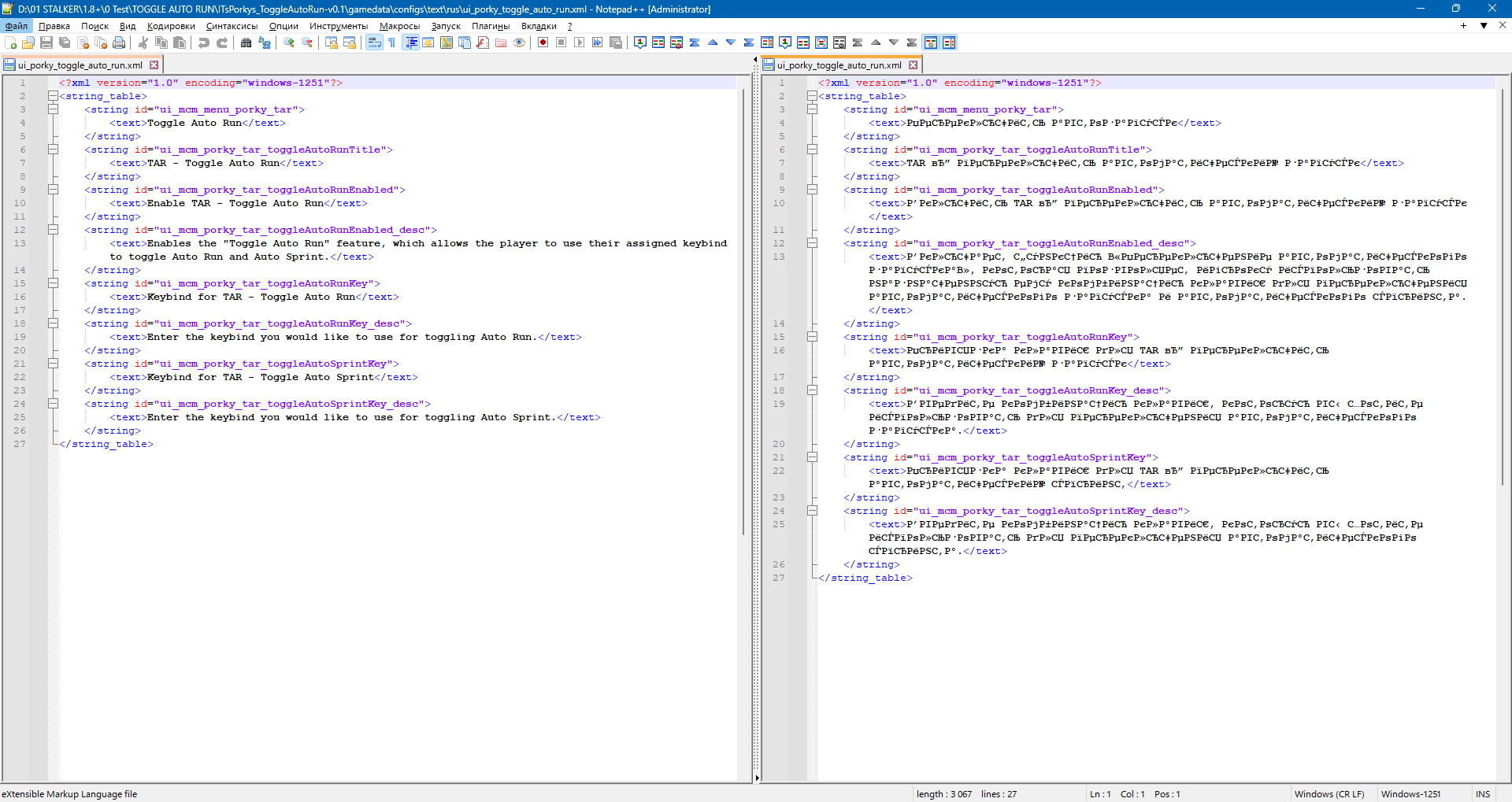Open the Правка menu
The width and height of the screenshot is (1512, 802).
click(x=54, y=26)
